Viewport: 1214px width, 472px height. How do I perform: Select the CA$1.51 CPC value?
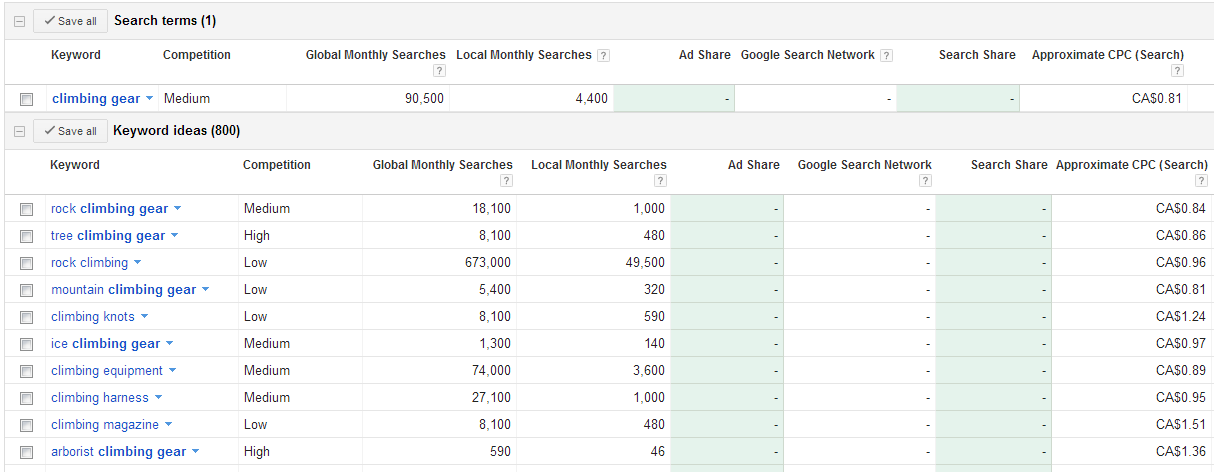point(1181,425)
